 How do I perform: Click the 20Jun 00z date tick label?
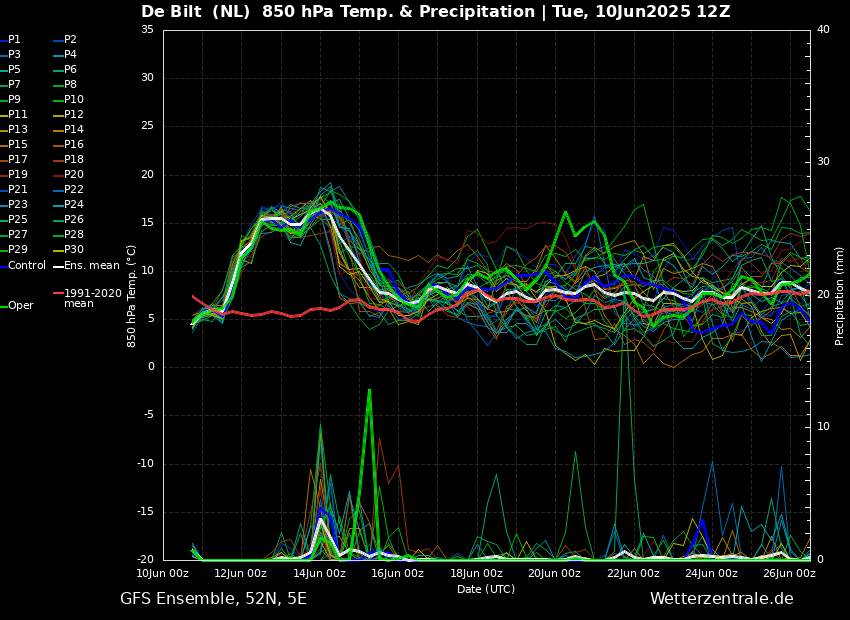tap(554, 574)
